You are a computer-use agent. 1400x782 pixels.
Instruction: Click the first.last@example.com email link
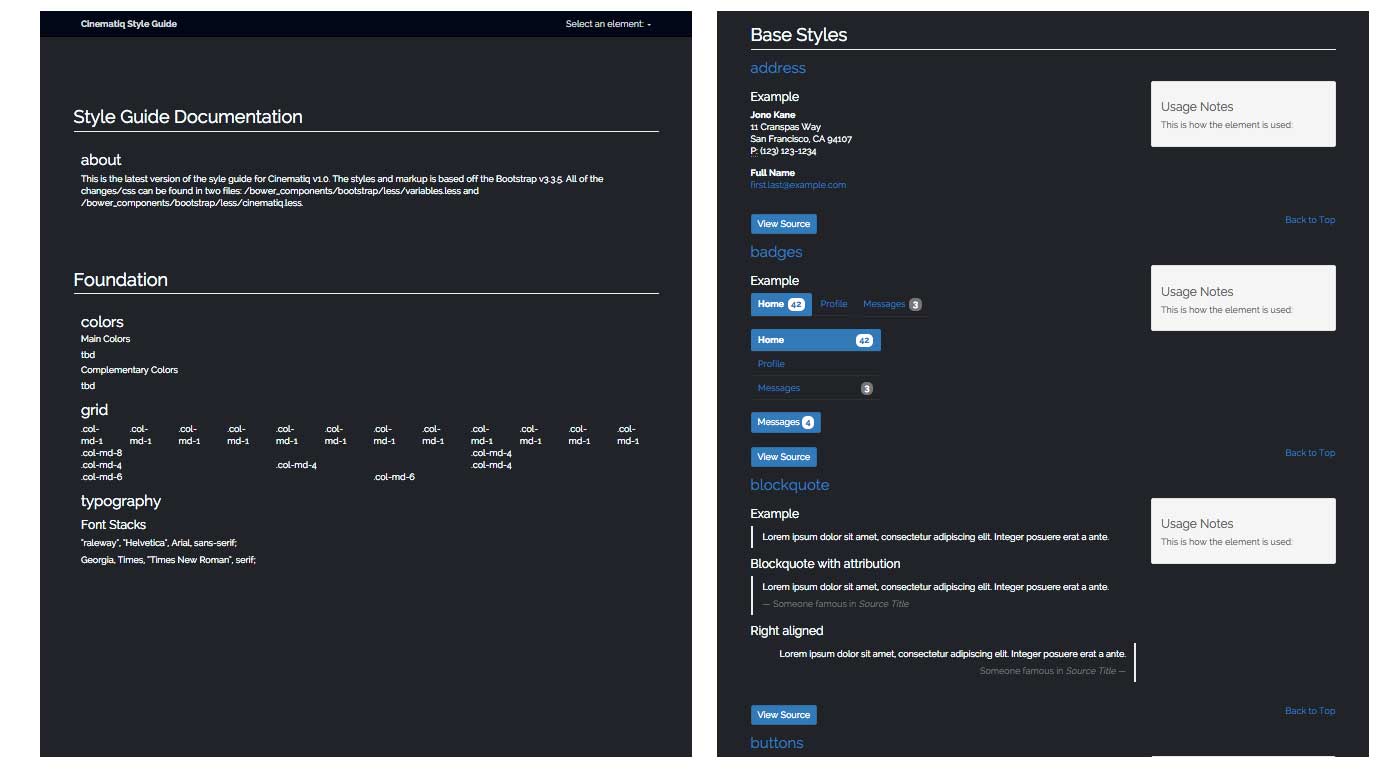coord(798,185)
